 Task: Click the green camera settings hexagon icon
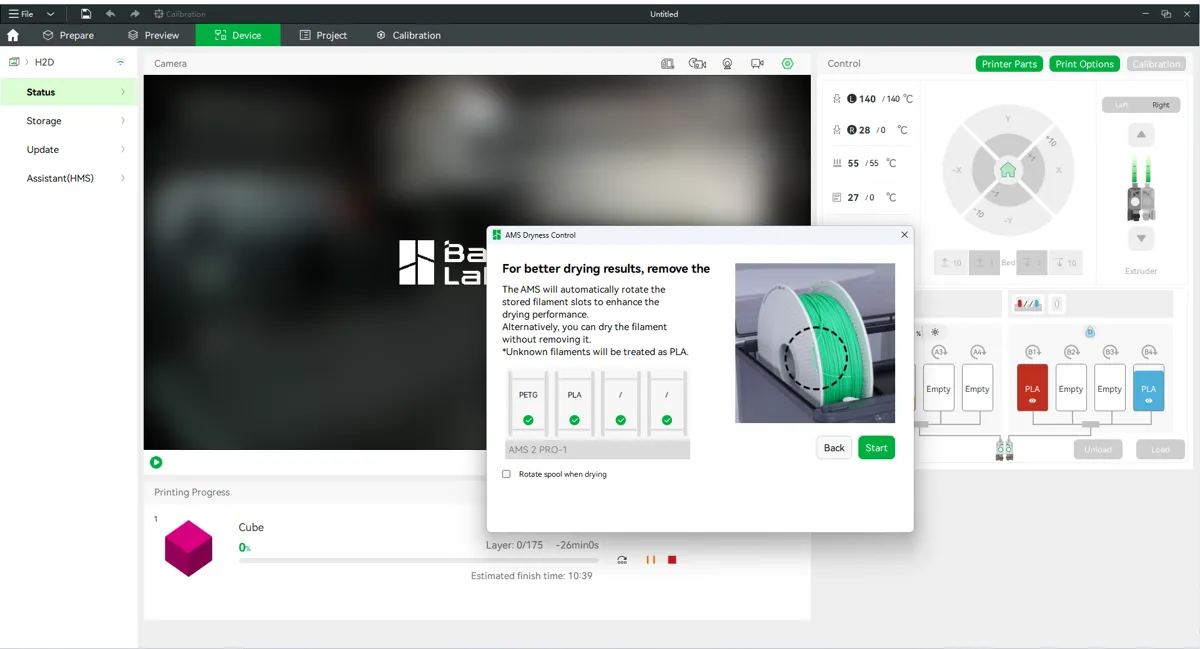click(x=788, y=63)
